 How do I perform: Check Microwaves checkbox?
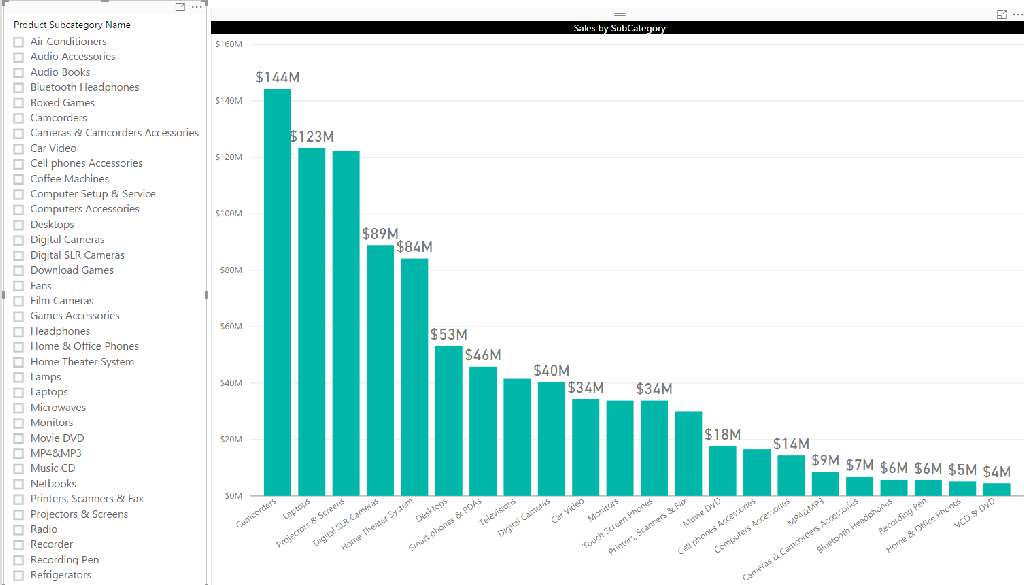(18, 407)
